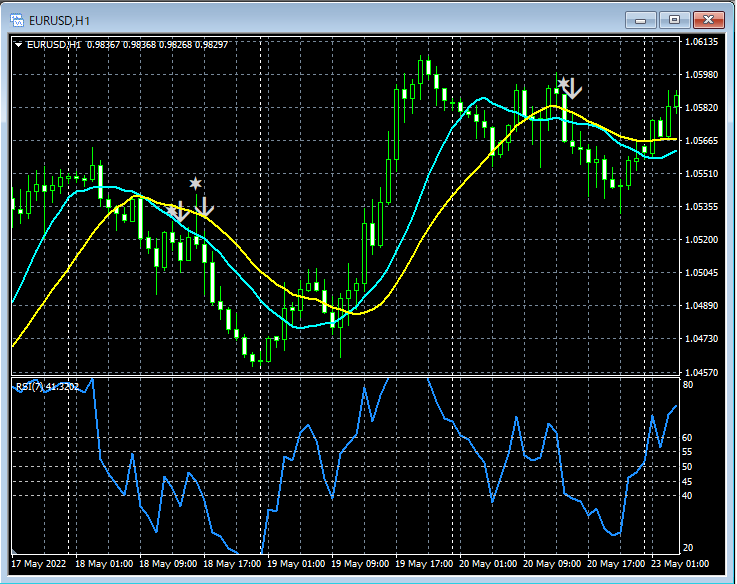Click the 19 May 17:00 time label
This screenshot has height=584, width=737.
424,563
